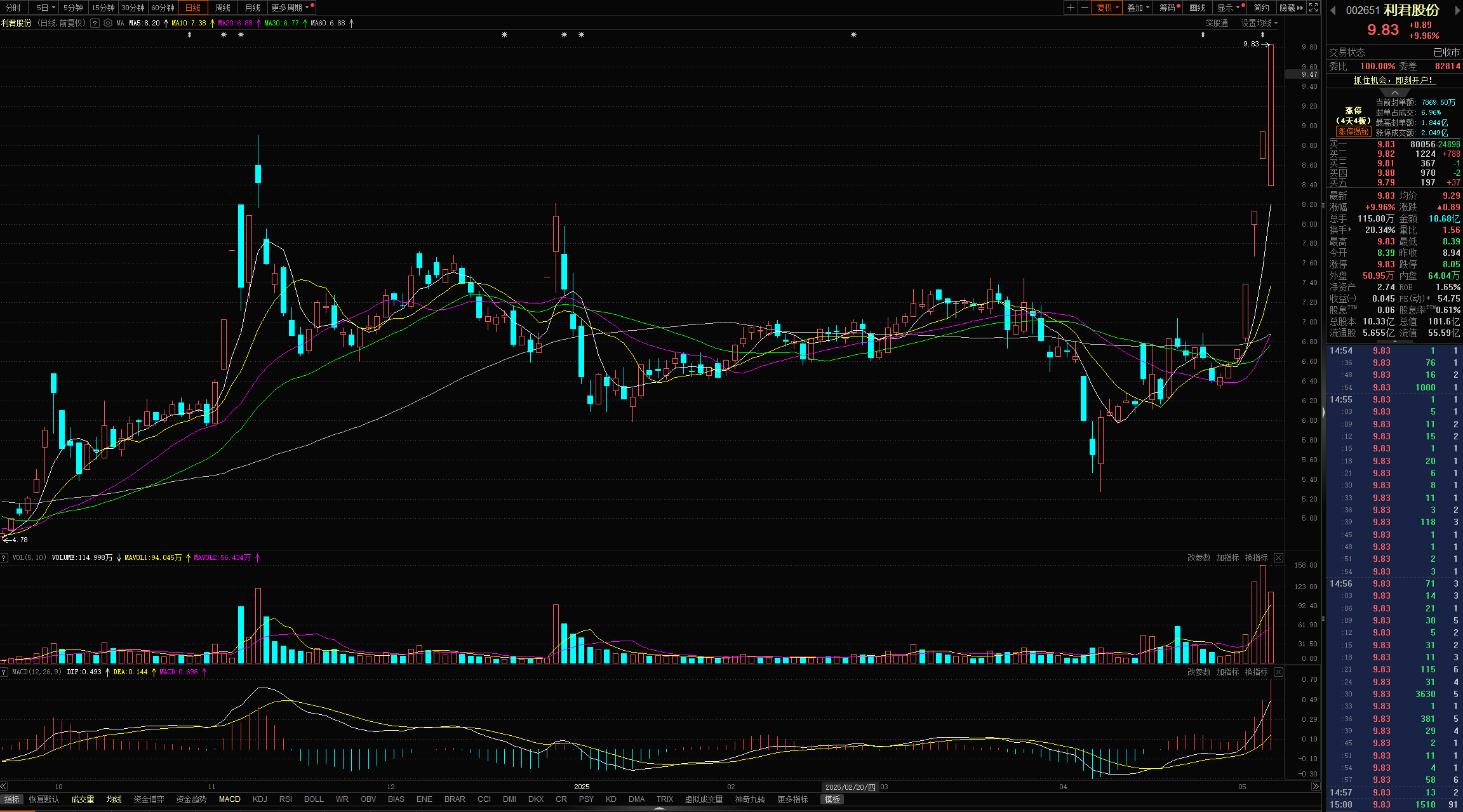Open 显示 display dropdown
Image resolution: width=1463 pixels, height=812 pixels.
1229,8
